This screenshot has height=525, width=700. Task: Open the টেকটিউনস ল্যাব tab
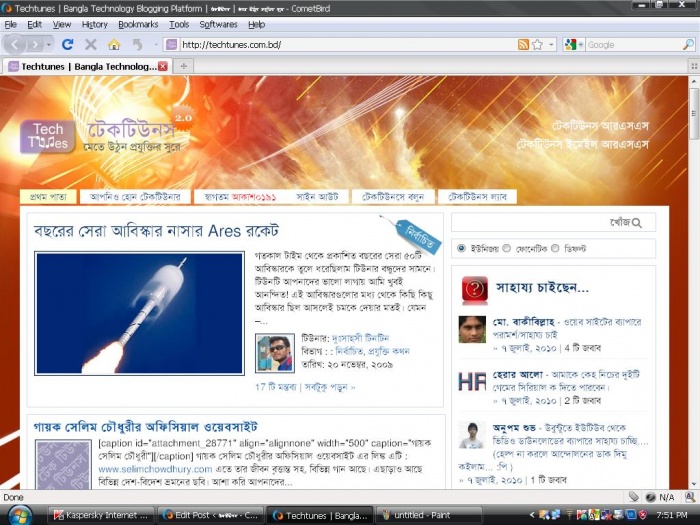(x=477, y=197)
